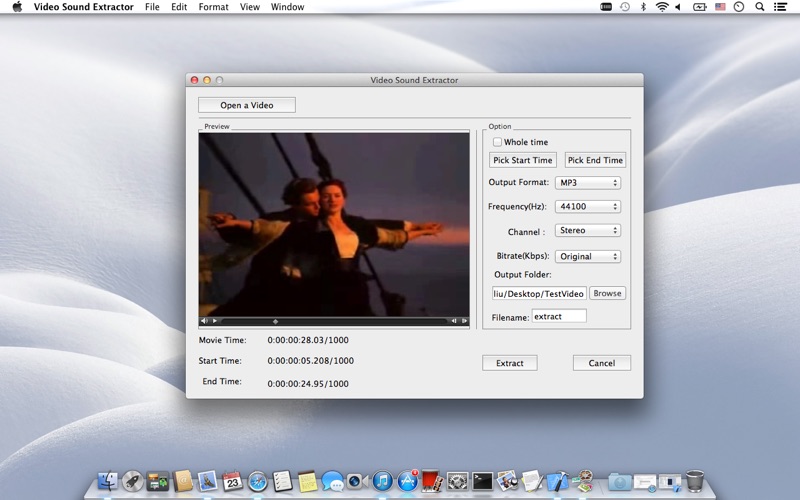Click the Start Time value 0:00:00:05.208/1000
Viewport: 800px width, 500px height.
[x=311, y=361]
